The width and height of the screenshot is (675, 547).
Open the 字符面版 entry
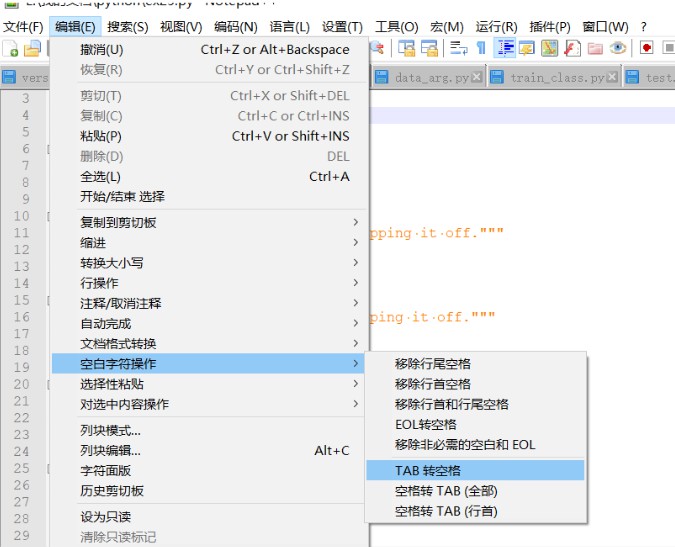pos(210,470)
